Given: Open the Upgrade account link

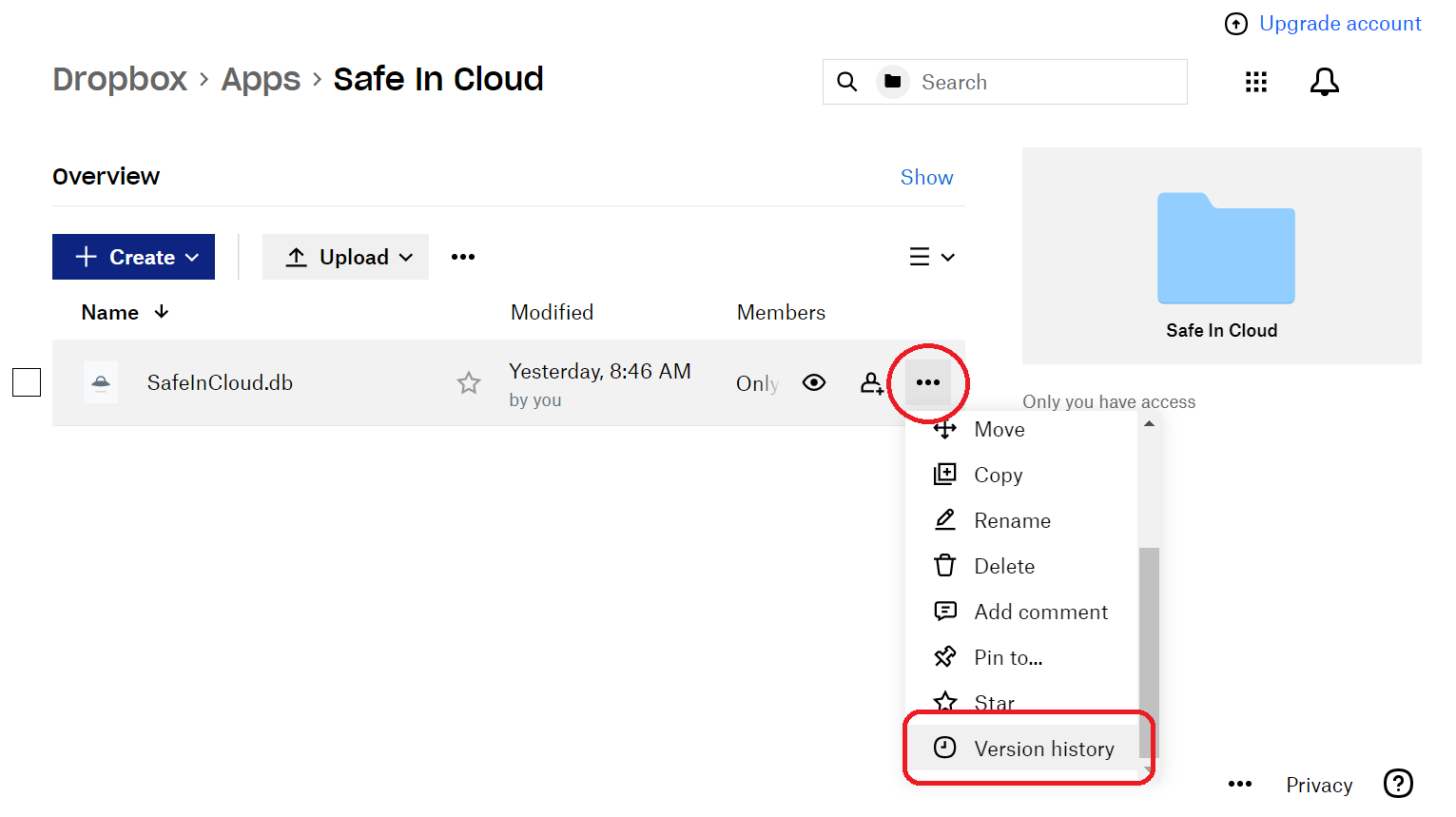Looking at the screenshot, I should 1340,24.
